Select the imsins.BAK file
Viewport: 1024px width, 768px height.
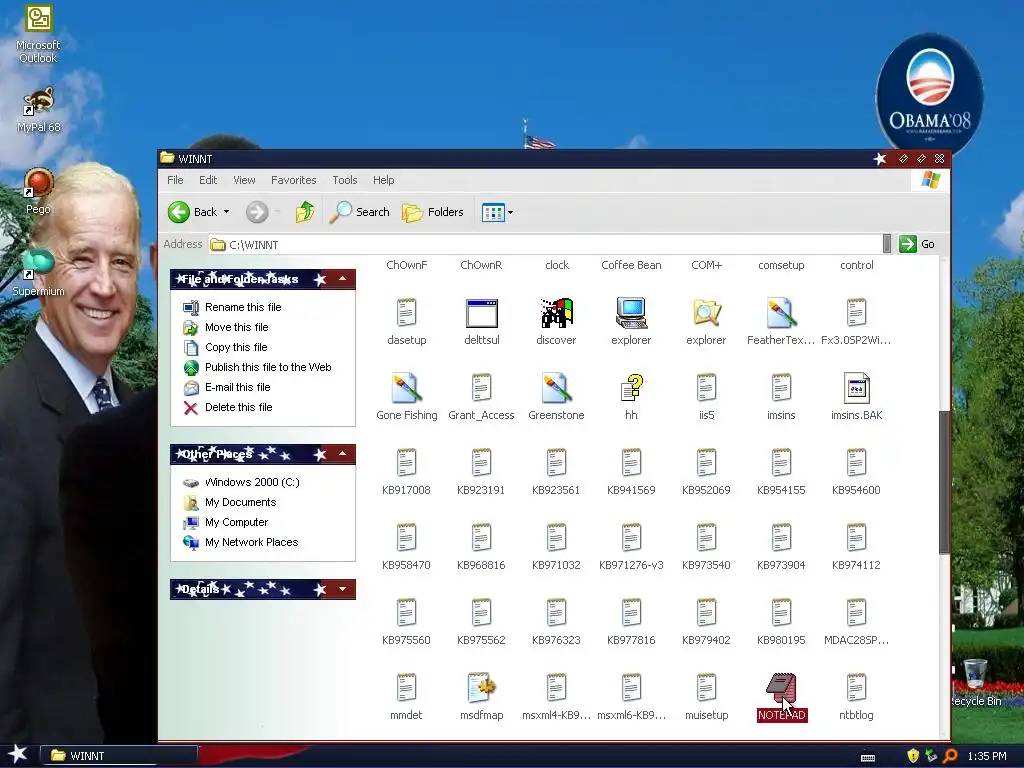[x=856, y=397]
